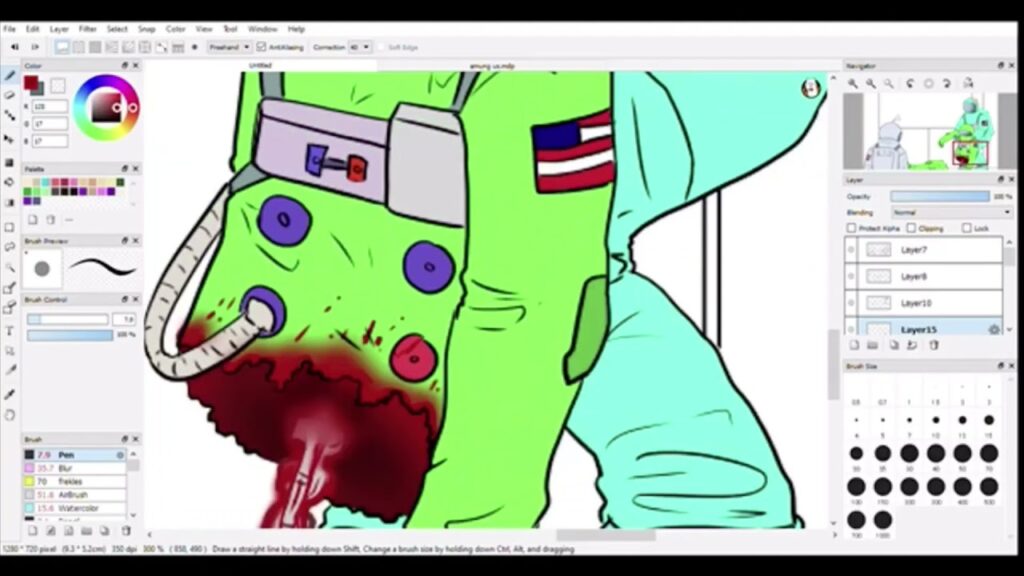Select the Magic Wand tool

click(10, 268)
